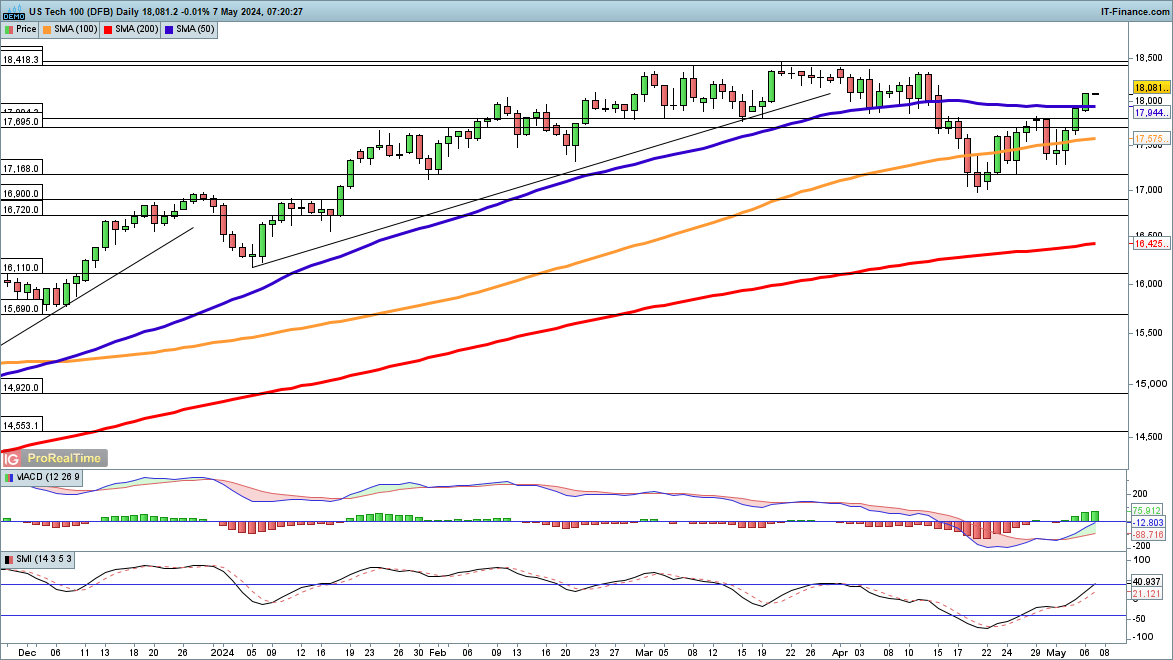
Task: Select the 16,720.0 horizontal level label
Action: (21, 210)
